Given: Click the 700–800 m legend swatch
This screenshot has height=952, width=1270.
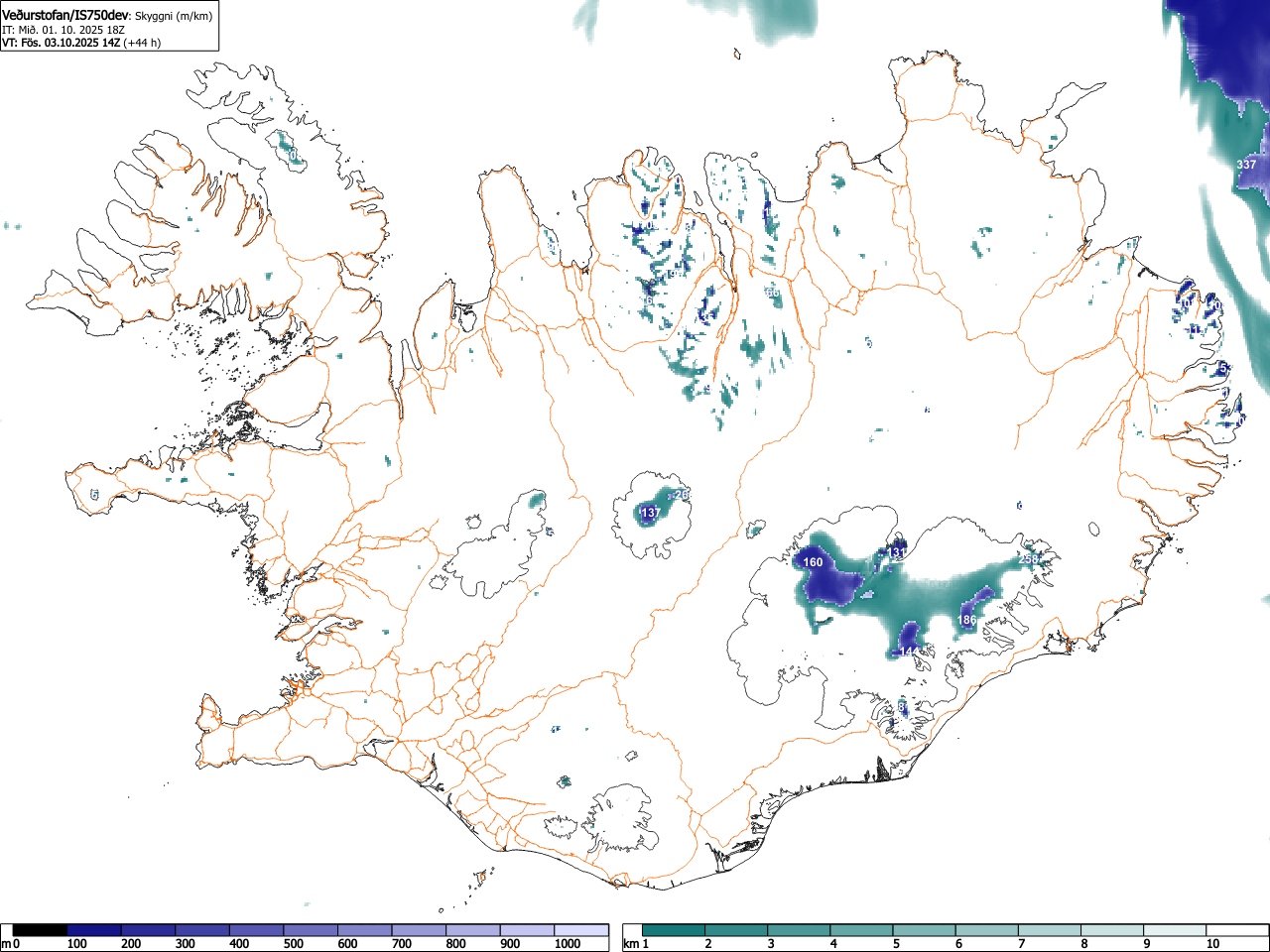Looking at the screenshot, I should (419, 930).
